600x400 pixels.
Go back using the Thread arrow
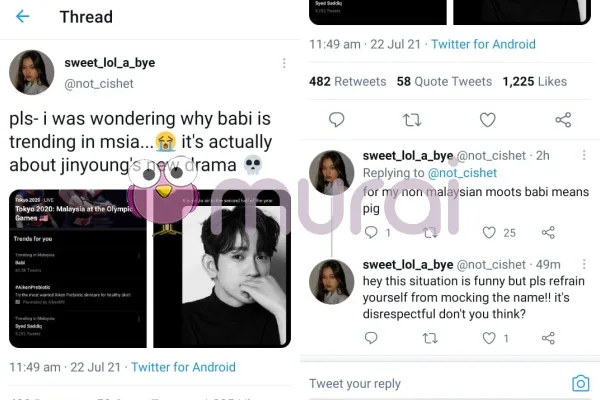pyautogui.click(x=22, y=17)
